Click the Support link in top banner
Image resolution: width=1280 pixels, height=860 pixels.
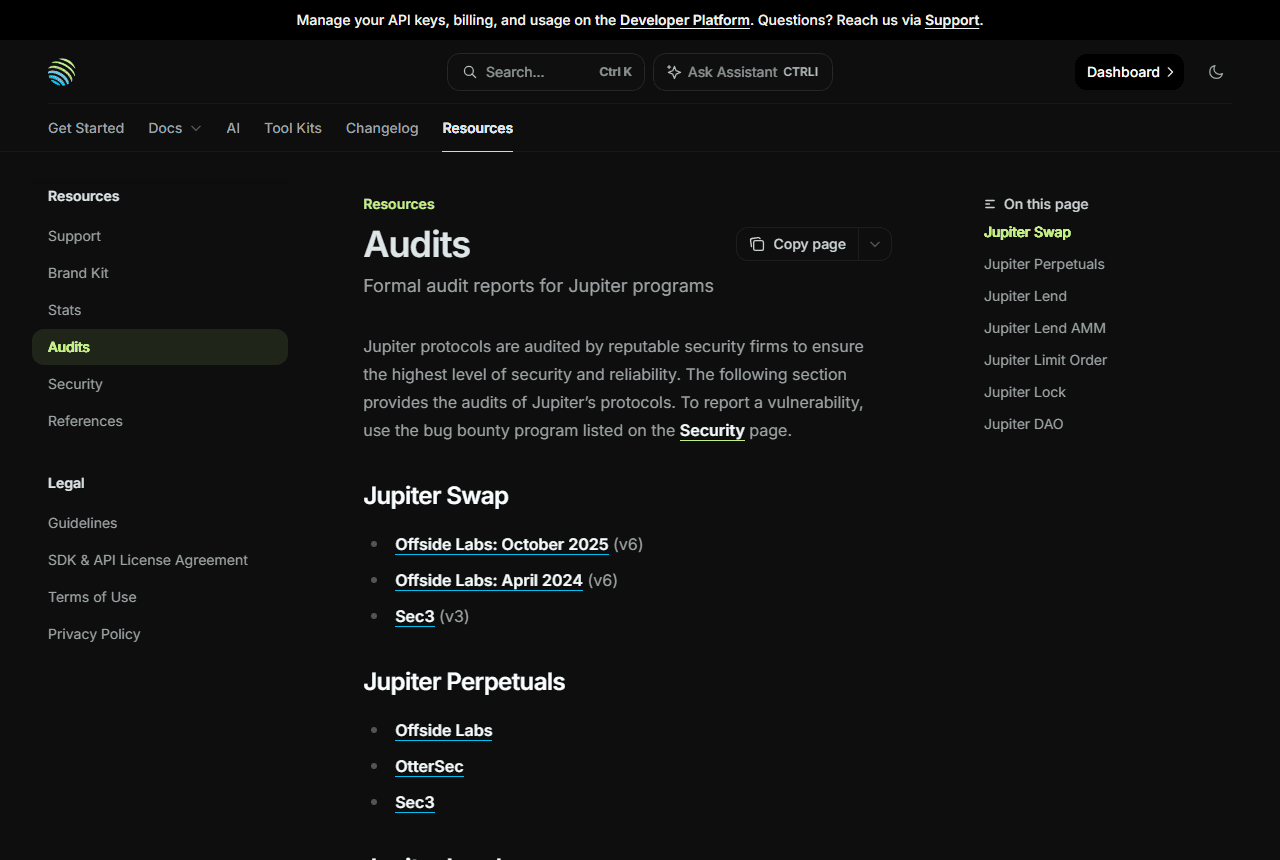952,20
